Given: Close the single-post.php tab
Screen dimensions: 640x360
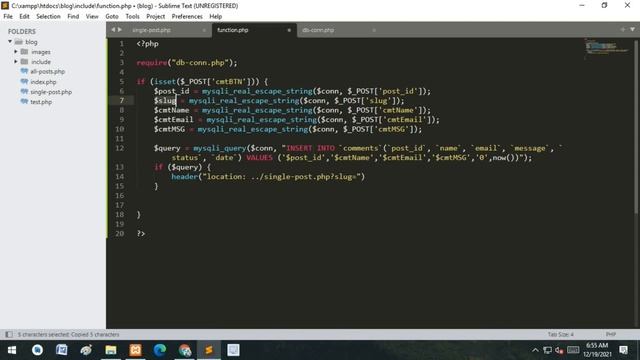Looking at the screenshot, I should [x=204, y=30].
